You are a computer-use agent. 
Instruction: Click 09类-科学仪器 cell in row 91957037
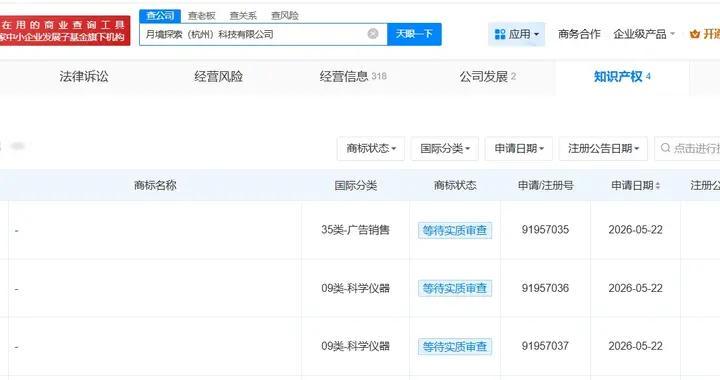[x=355, y=346]
